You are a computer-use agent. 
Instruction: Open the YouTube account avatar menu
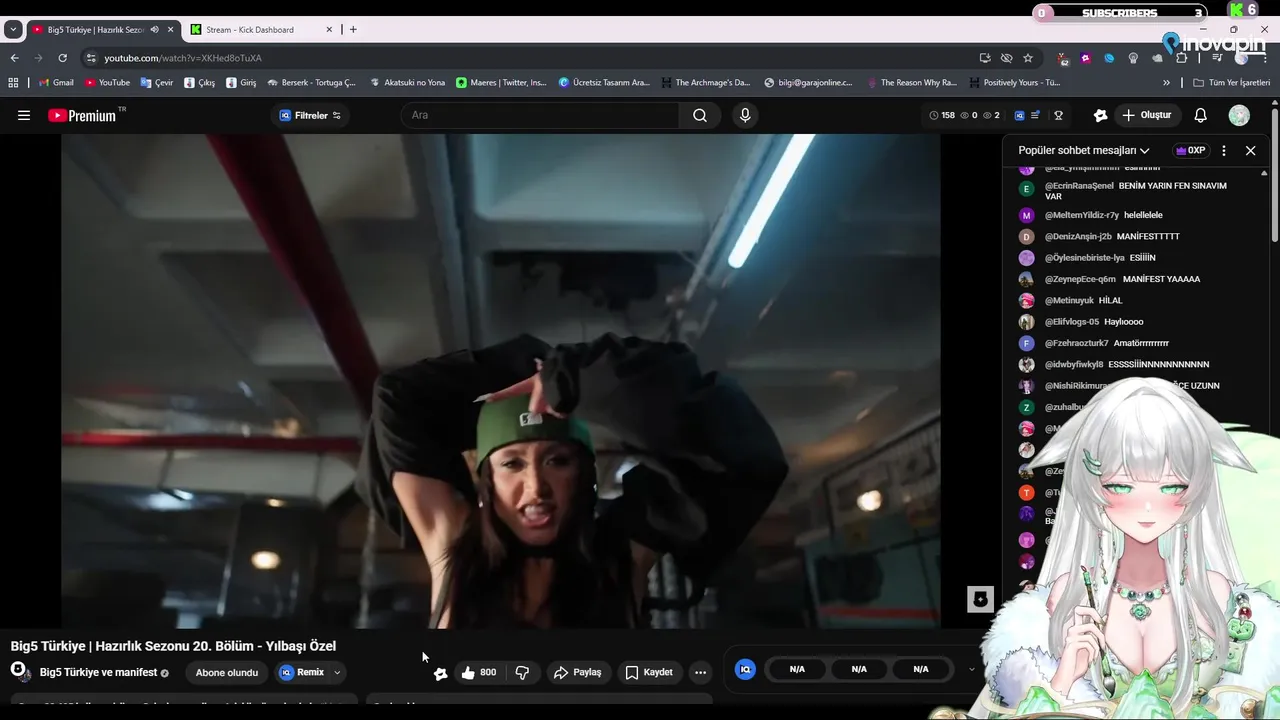[1239, 115]
